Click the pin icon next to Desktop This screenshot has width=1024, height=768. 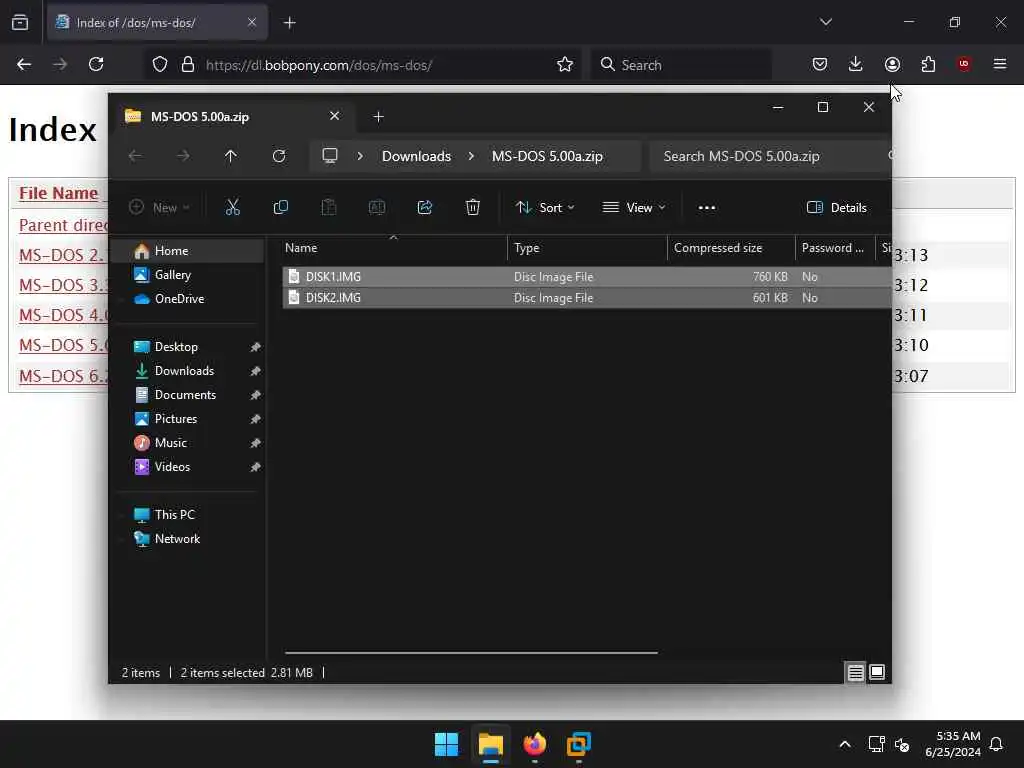click(255, 347)
